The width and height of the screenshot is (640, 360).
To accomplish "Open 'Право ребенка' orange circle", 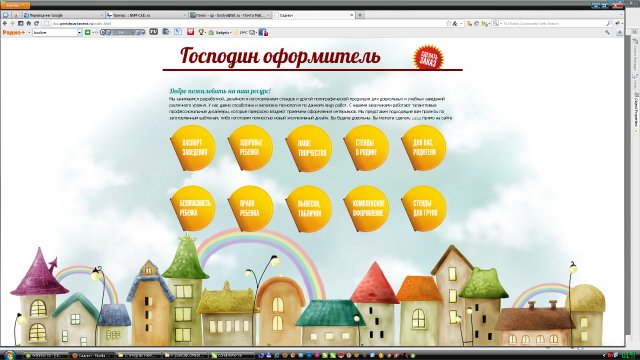I will 250,209.
